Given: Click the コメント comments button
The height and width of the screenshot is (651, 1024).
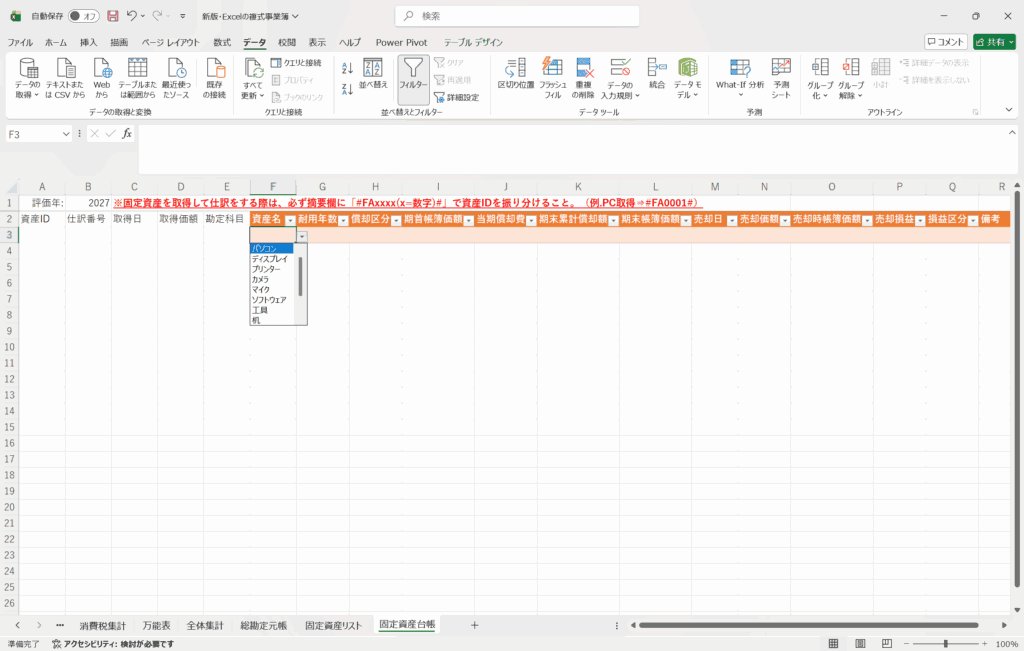Looking at the screenshot, I should pyautogui.click(x=946, y=42).
